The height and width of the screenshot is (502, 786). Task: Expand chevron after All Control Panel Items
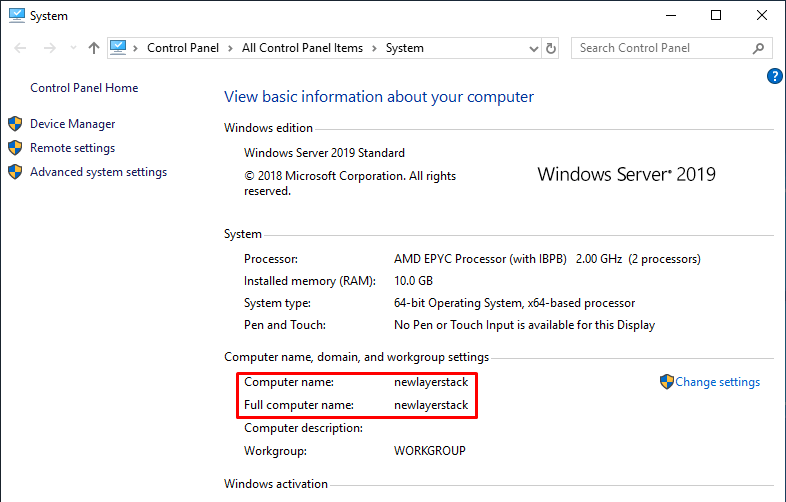click(x=374, y=48)
